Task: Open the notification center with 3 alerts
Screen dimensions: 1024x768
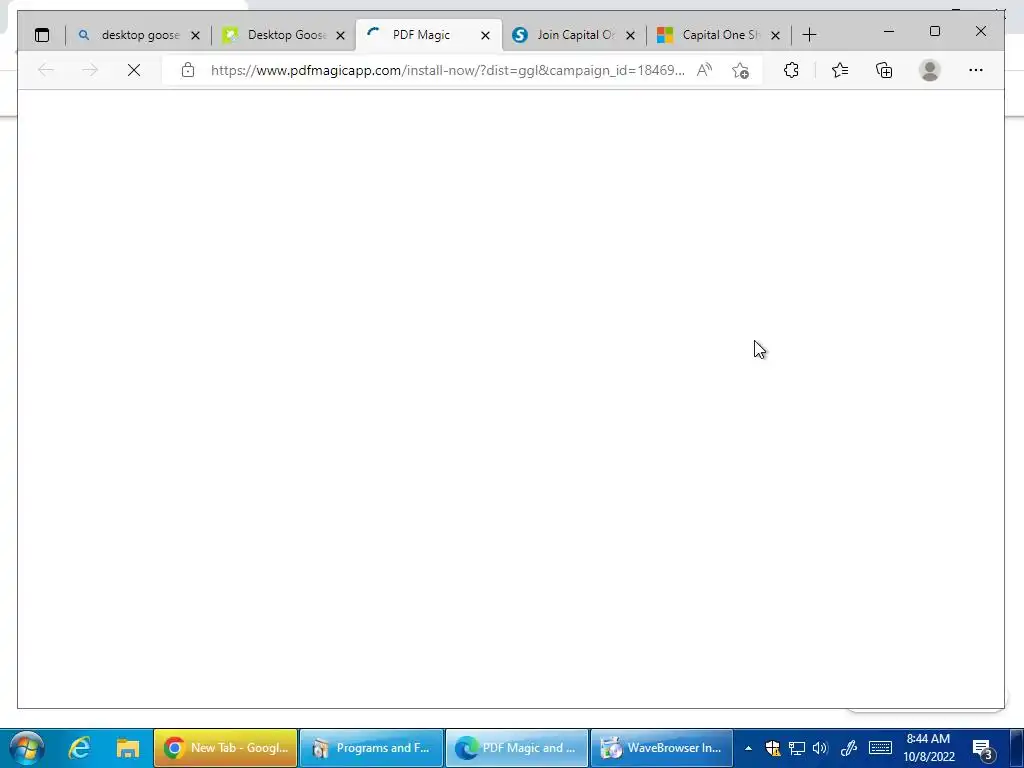Action: pyautogui.click(x=984, y=750)
